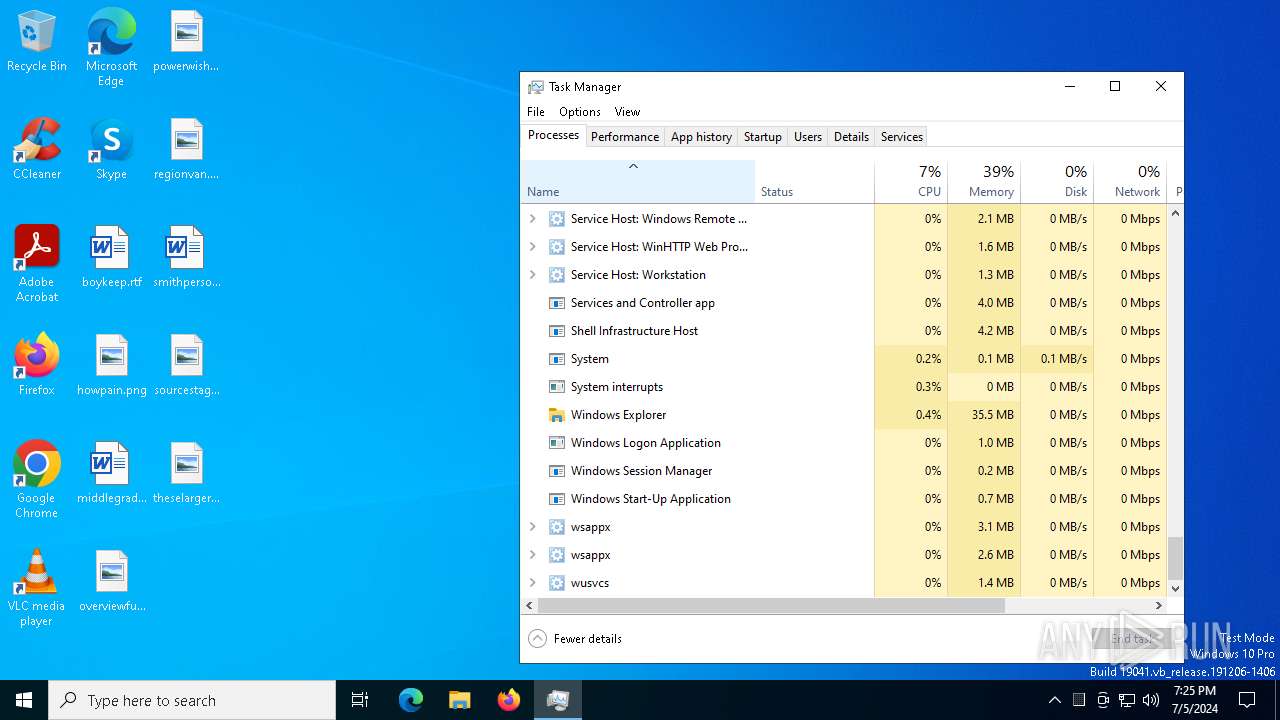Click the Type here to search box
The height and width of the screenshot is (720, 1280).
(192, 700)
